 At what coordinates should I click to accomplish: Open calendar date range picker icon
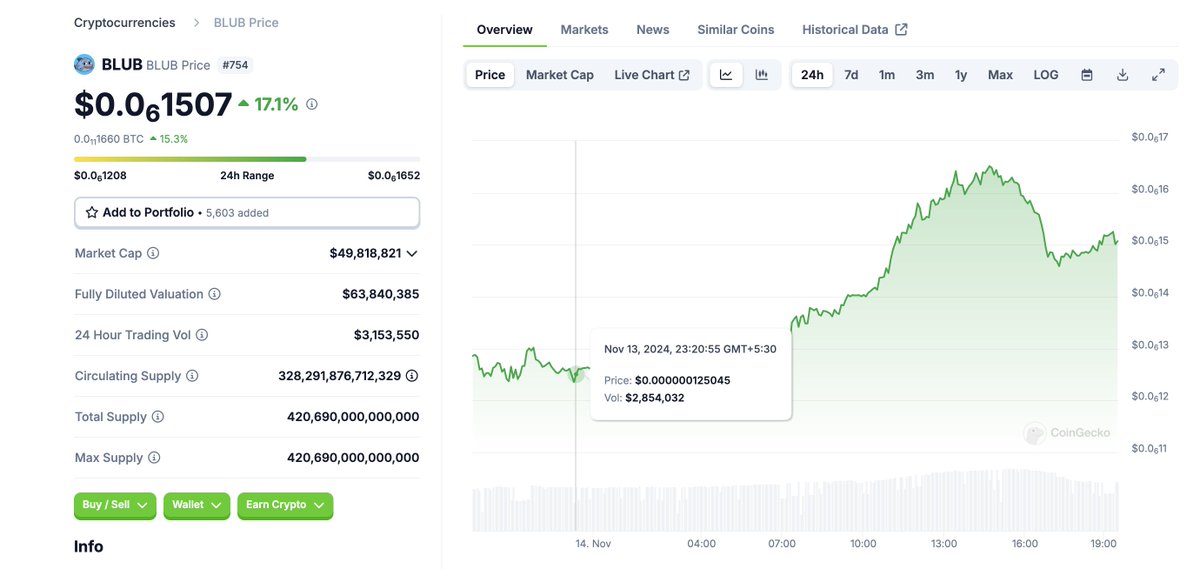click(x=1087, y=75)
